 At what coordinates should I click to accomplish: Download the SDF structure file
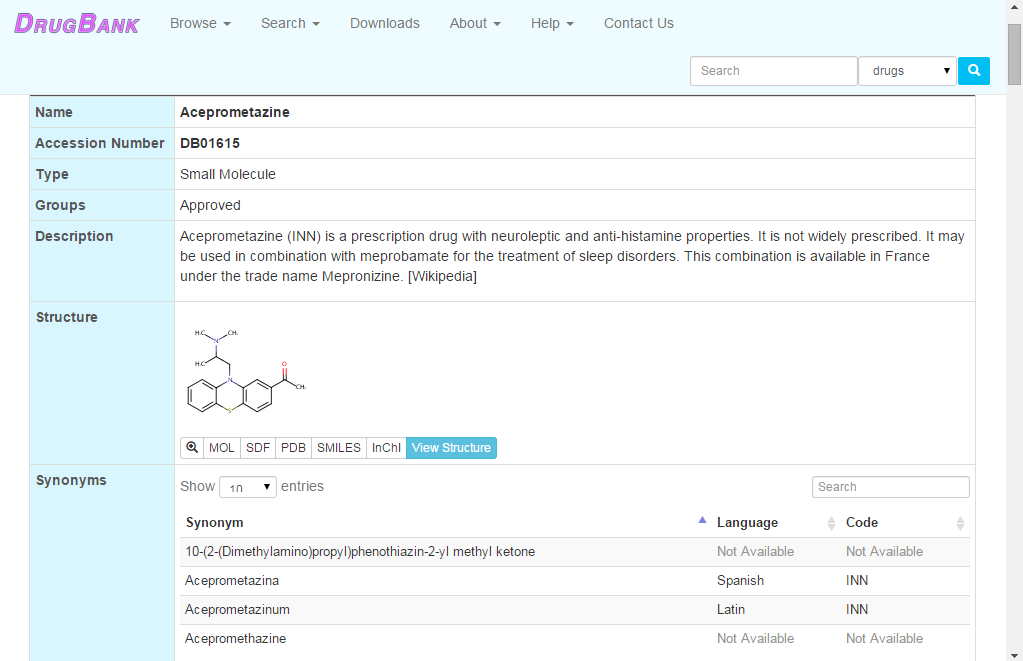257,447
